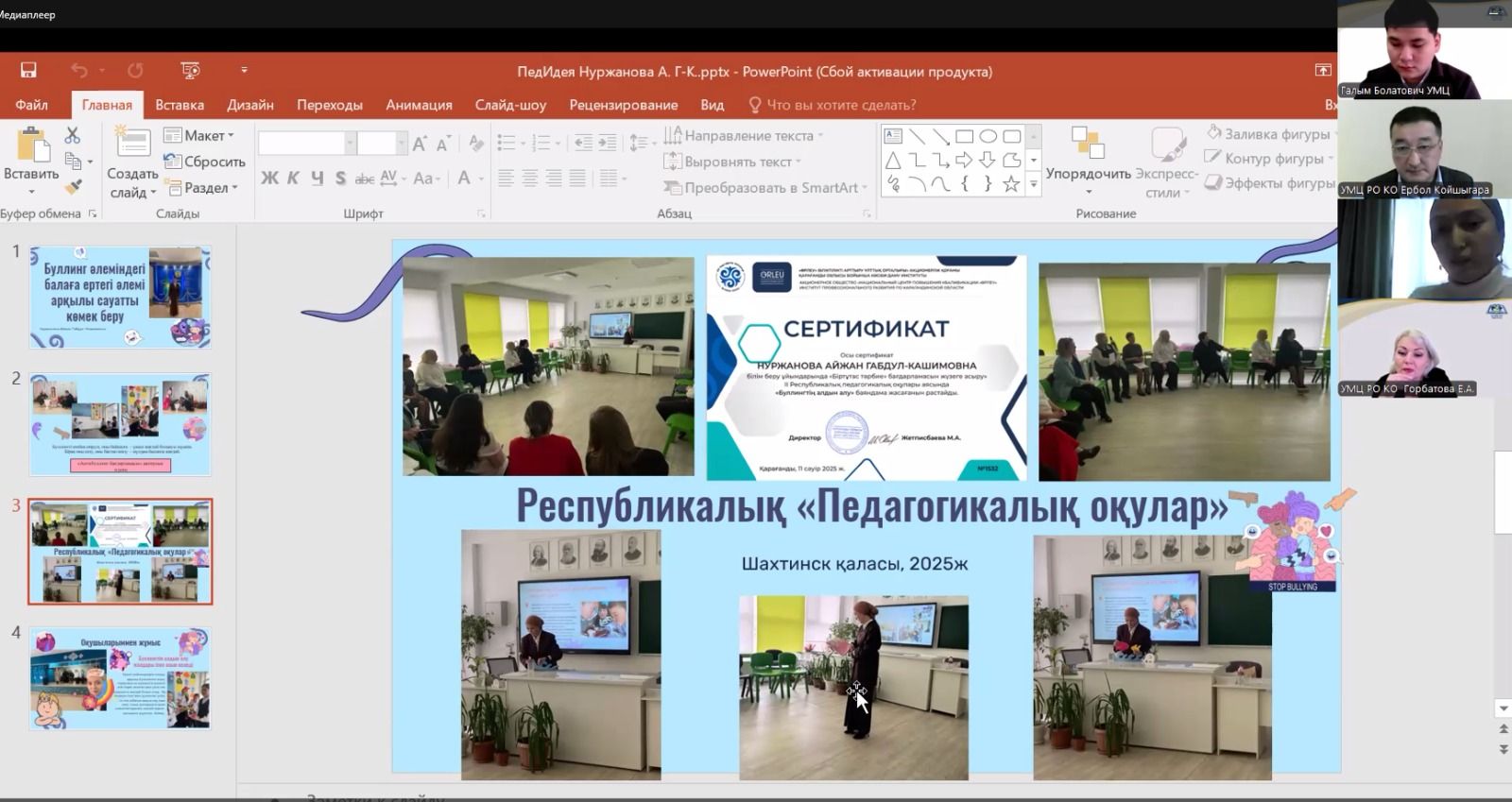Click Преобразовать в SmartArt button
The height and width of the screenshot is (802, 1512).
tap(765, 188)
